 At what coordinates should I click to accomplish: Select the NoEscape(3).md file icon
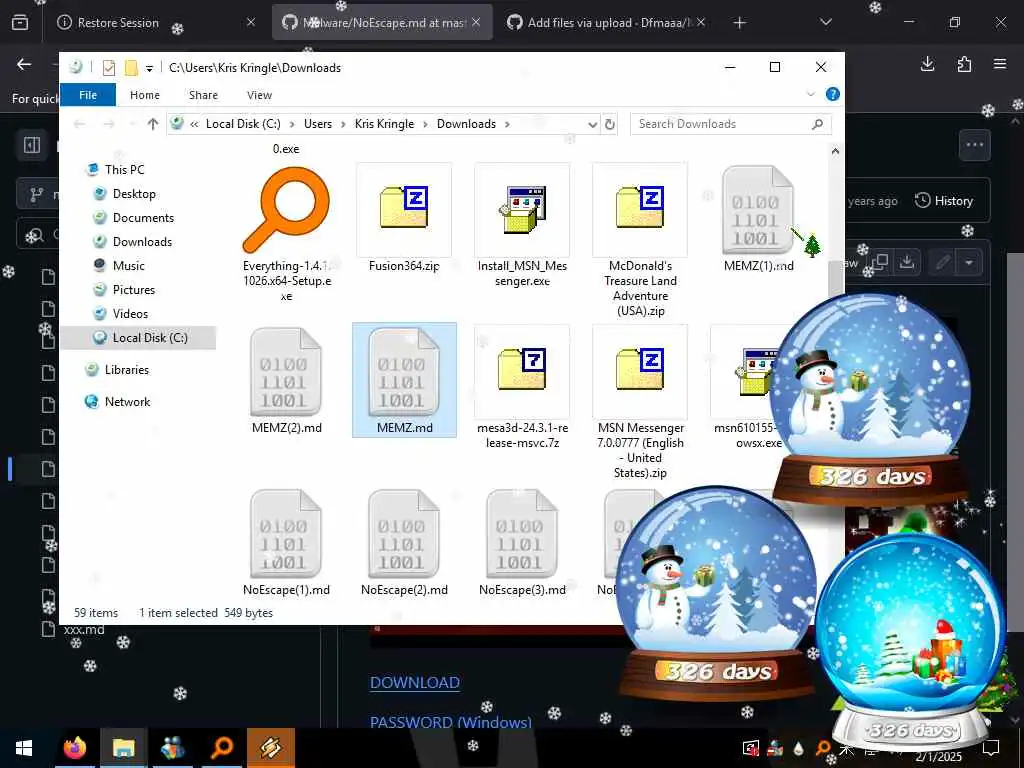522,534
